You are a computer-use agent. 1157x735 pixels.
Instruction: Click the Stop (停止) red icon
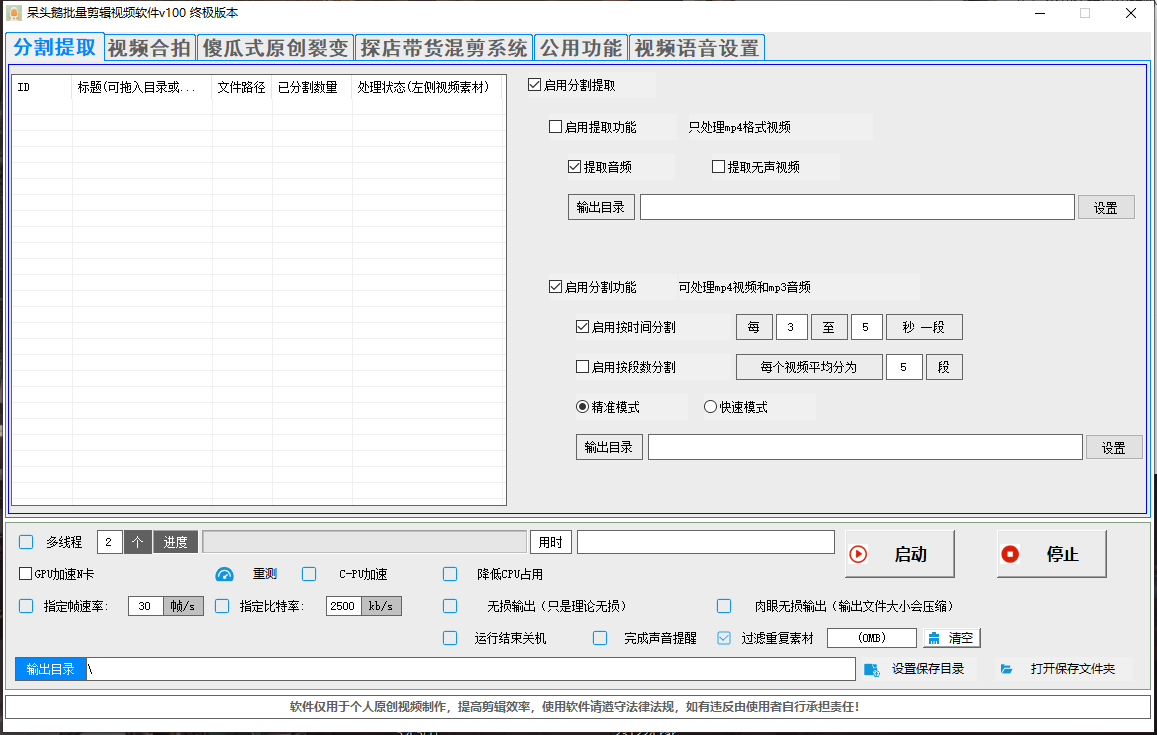(1011, 554)
